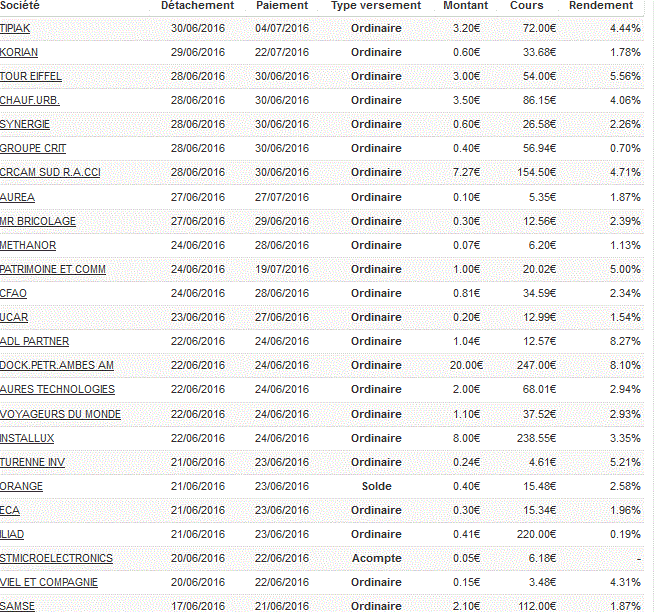Open the GROUPE CRIT link

pyautogui.click(x=33, y=149)
